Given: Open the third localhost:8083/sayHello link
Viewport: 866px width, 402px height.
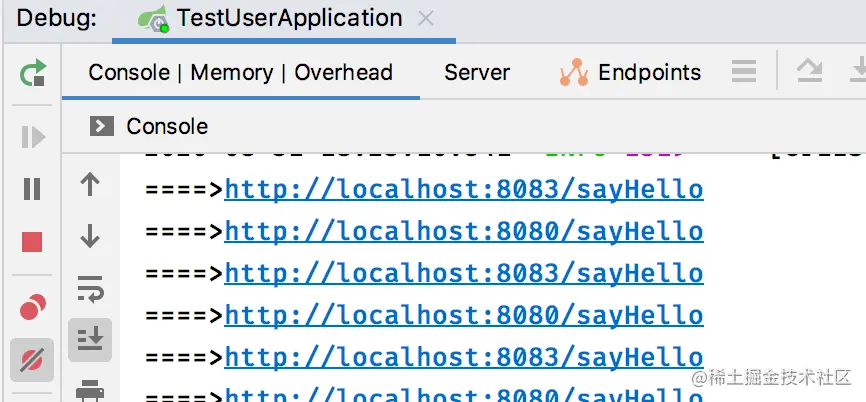Looking at the screenshot, I should tap(464, 358).
